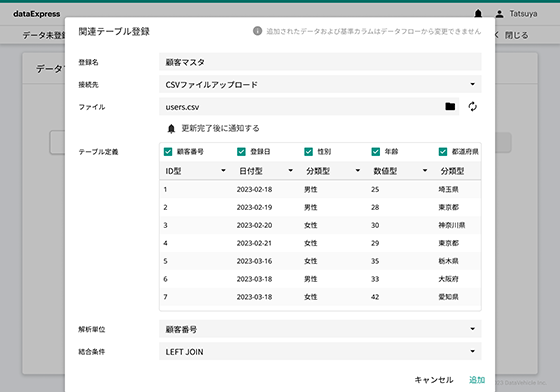Viewport: 560px width, 392px height.
Task: Click the テーブル定義 label
Action: [98, 152]
